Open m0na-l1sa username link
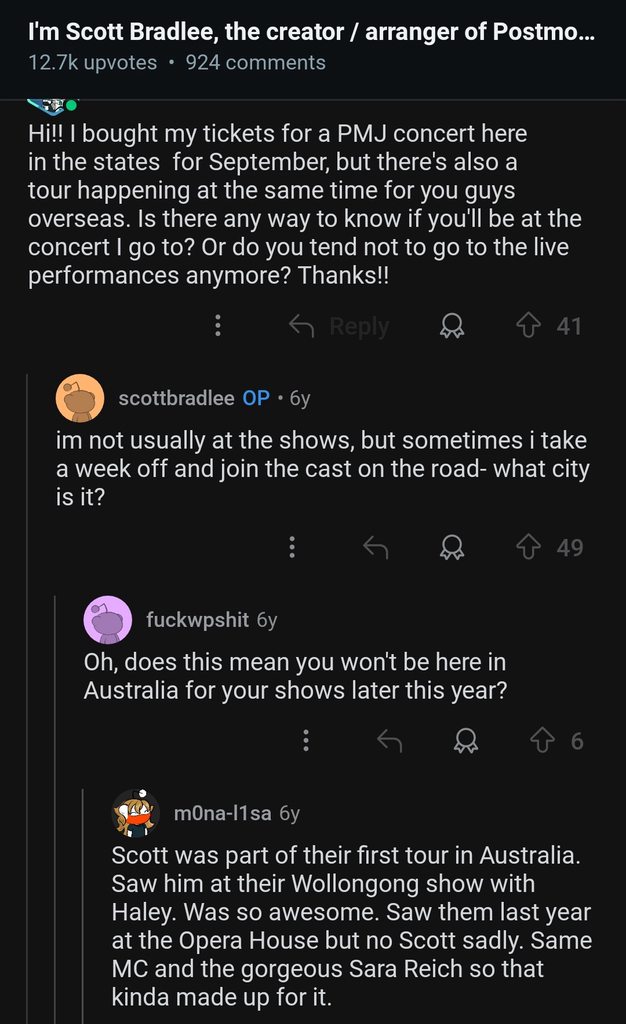 tap(222, 814)
